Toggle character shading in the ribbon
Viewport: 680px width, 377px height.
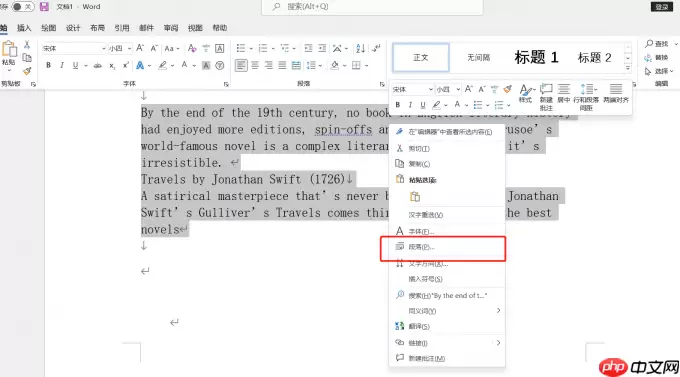(x=206, y=66)
